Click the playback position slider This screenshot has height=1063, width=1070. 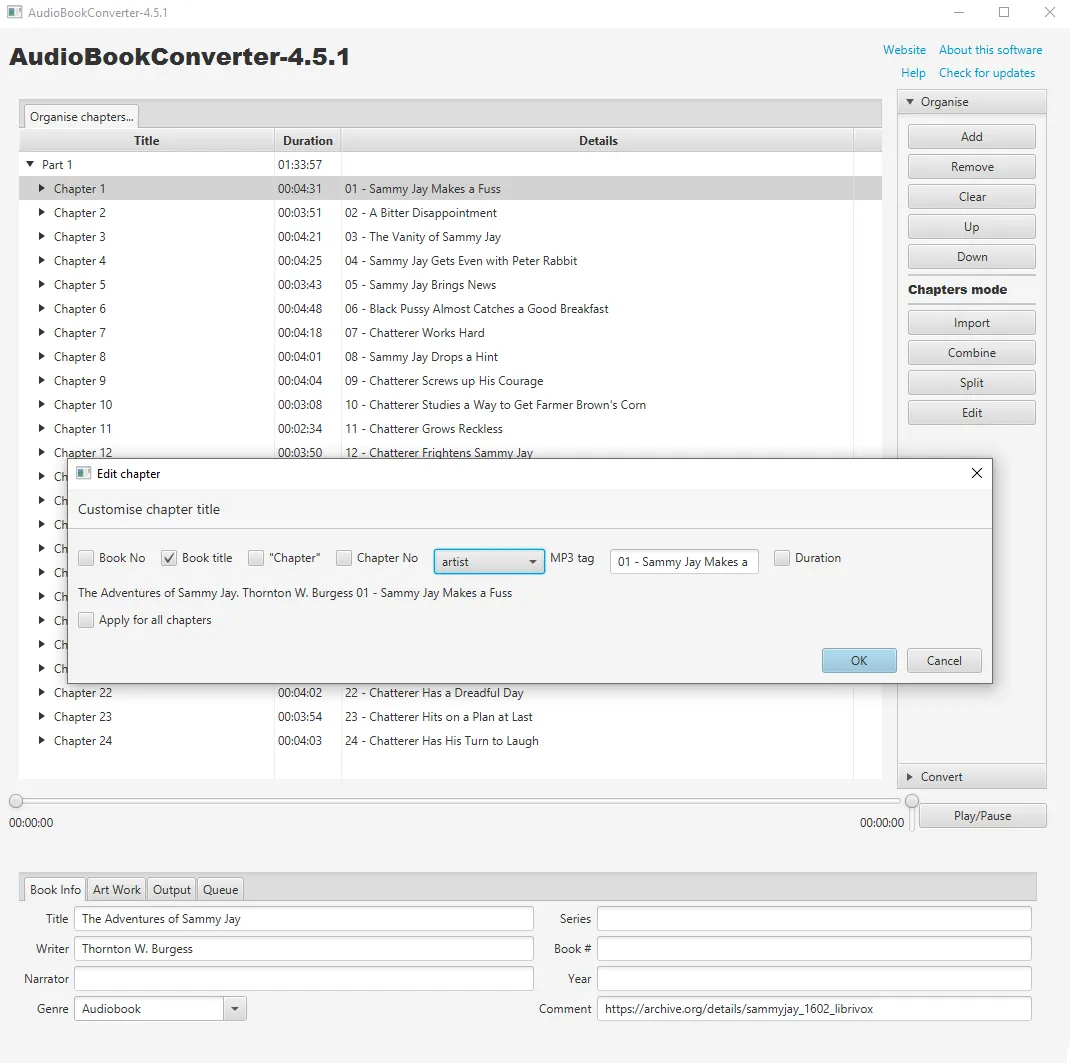point(16,801)
